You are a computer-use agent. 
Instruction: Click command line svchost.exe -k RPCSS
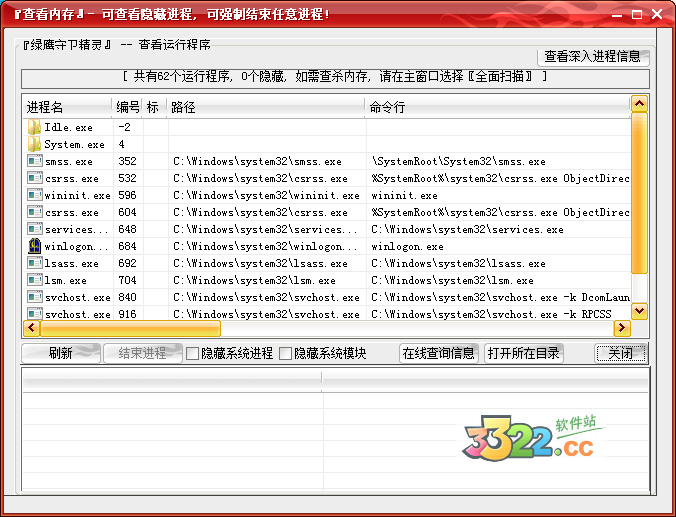click(491, 314)
